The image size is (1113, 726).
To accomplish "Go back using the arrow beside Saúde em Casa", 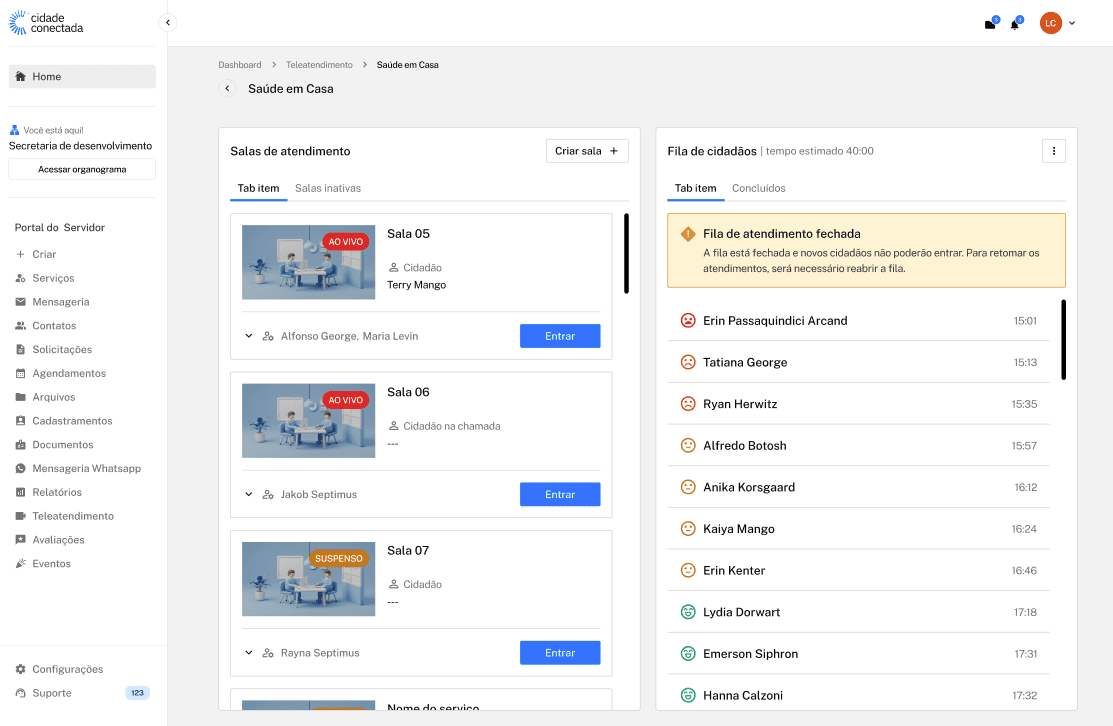I will click(227, 89).
